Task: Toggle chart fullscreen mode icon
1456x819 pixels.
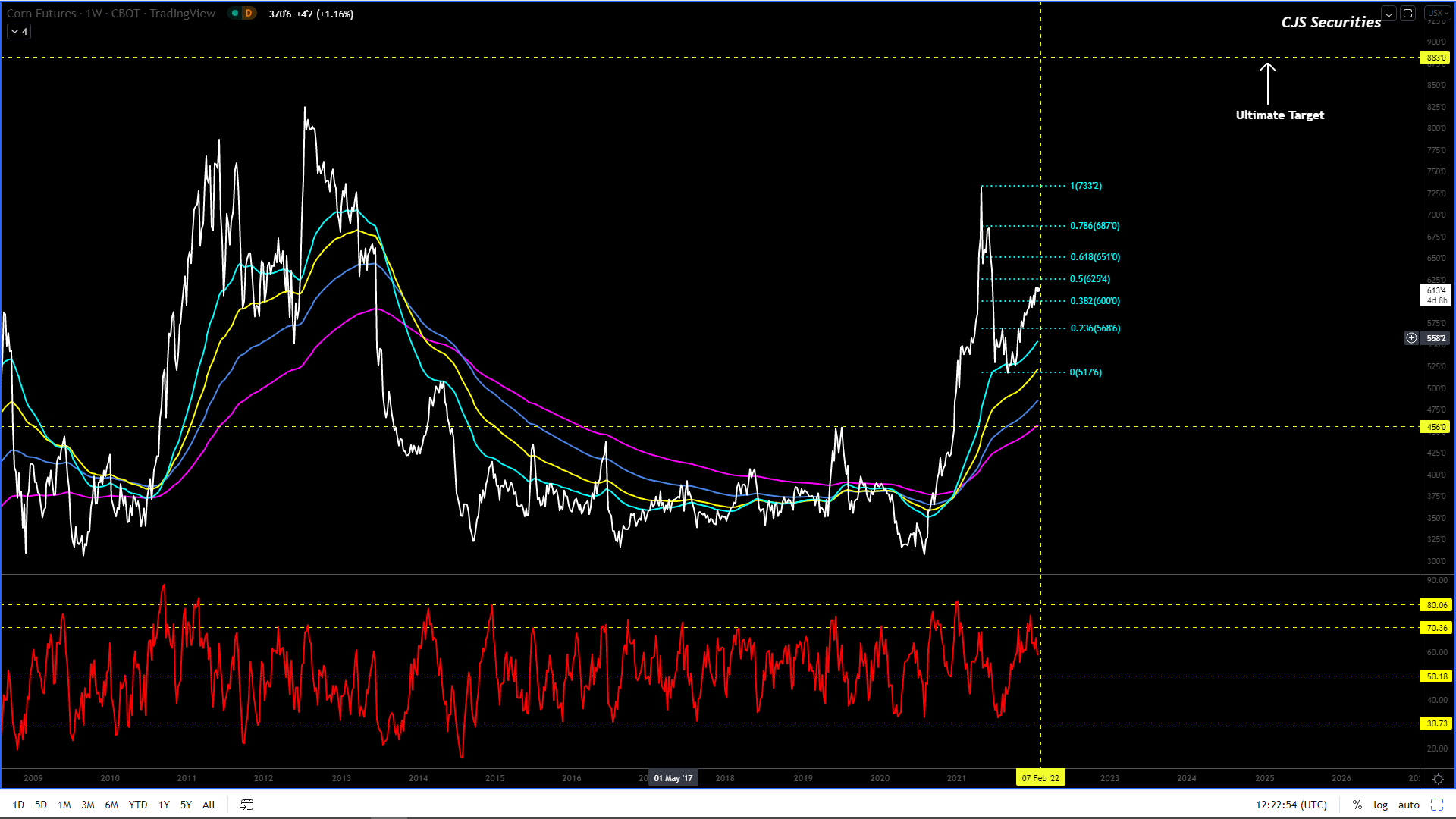Action: point(1437,805)
